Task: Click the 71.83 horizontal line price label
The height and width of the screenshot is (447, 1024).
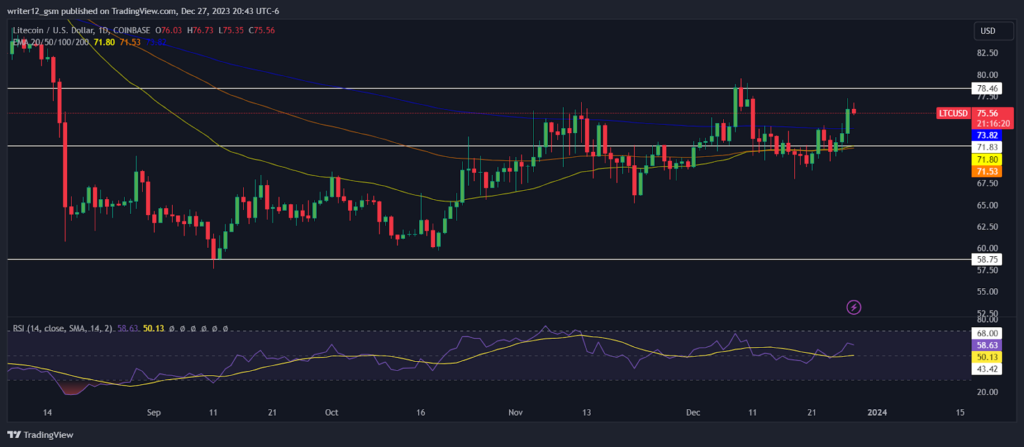Action: pos(985,148)
